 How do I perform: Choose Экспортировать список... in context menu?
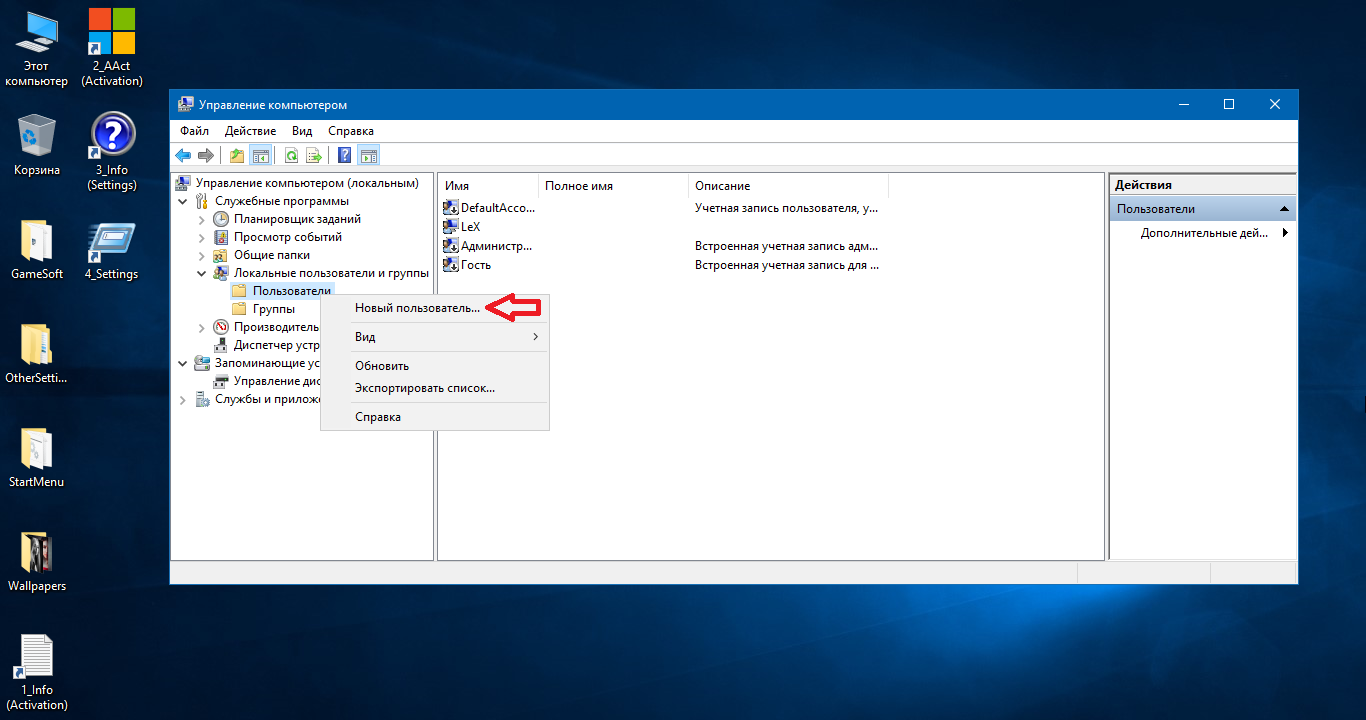(435, 388)
